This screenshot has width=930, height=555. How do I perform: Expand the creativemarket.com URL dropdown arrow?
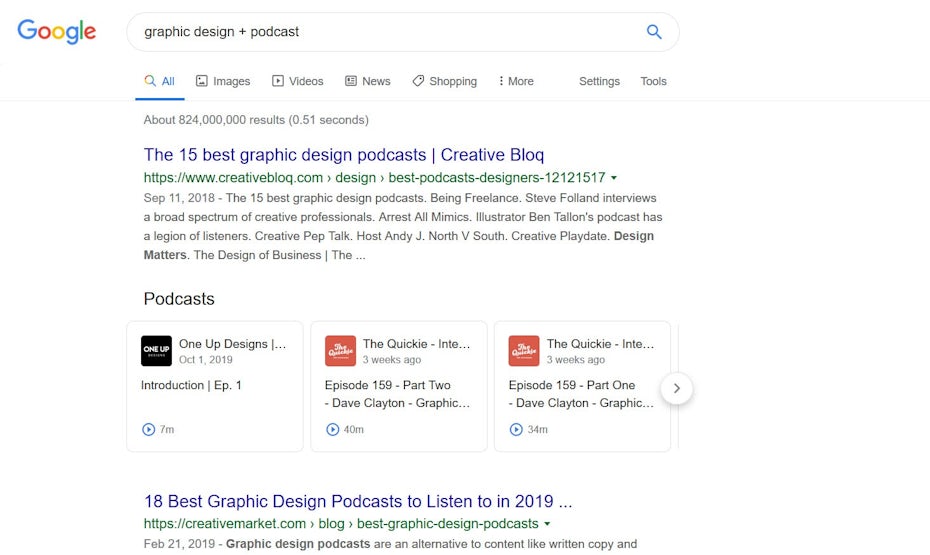coord(547,524)
